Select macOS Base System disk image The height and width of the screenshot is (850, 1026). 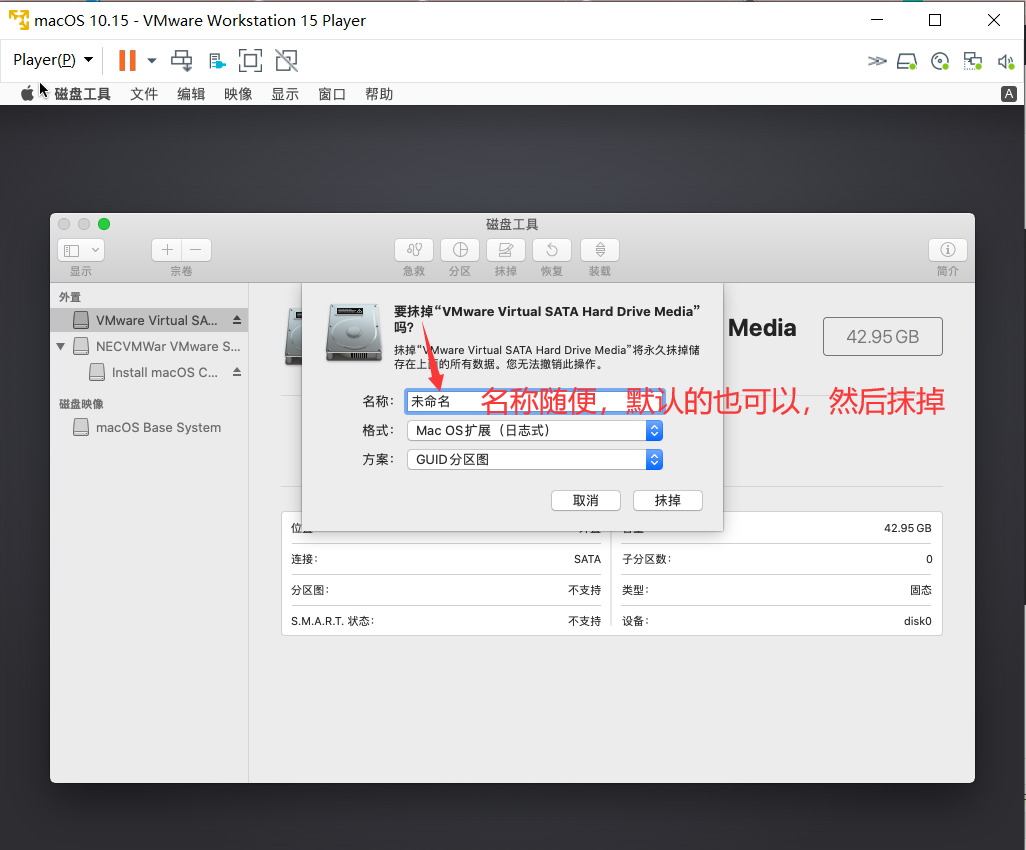pos(149,427)
